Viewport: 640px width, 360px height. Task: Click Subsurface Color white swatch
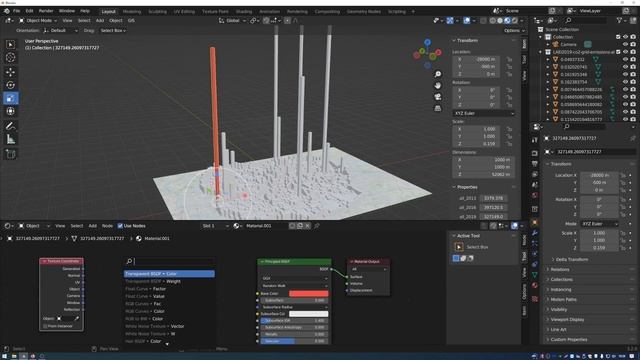[309, 314]
